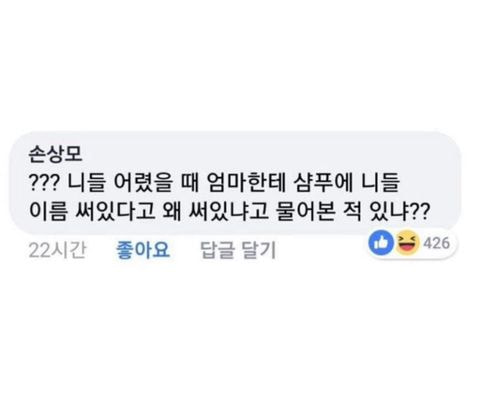Screen dimensions: 480x400
Task: Click the laughing Haha emoji reaction
Action: pyautogui.click(x=407, y=243)
